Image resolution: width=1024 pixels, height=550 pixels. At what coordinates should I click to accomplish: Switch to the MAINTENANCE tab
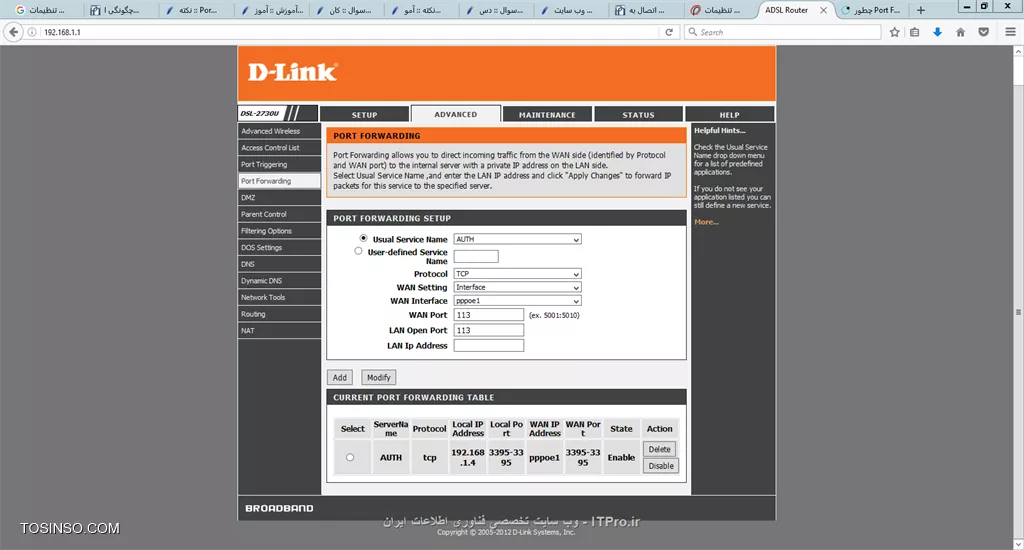coord(547,114)
